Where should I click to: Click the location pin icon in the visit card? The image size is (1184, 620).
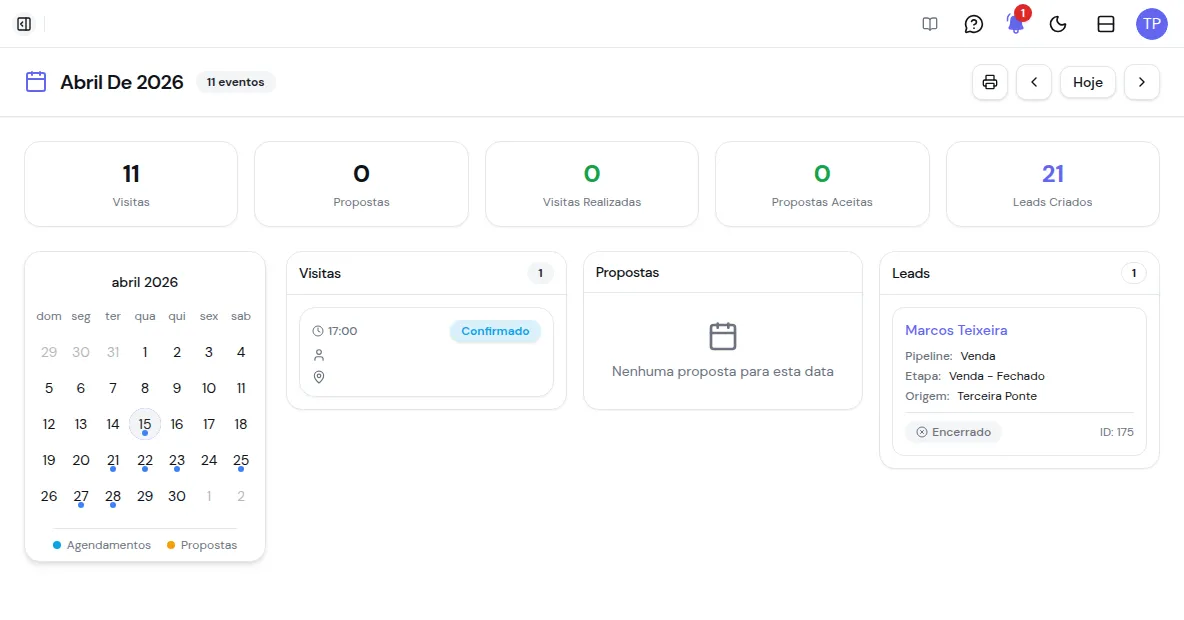[319, 377]
